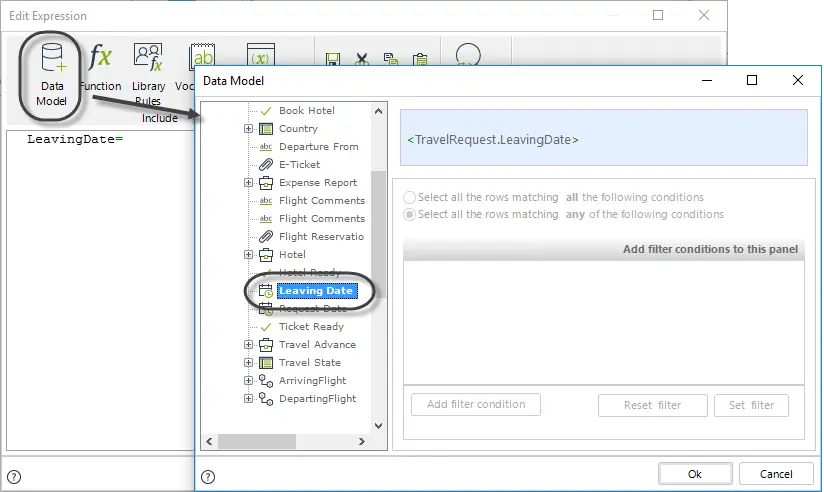
Task: Click the tree's scroll-up arrow
Action: click(x=378, y=111)
